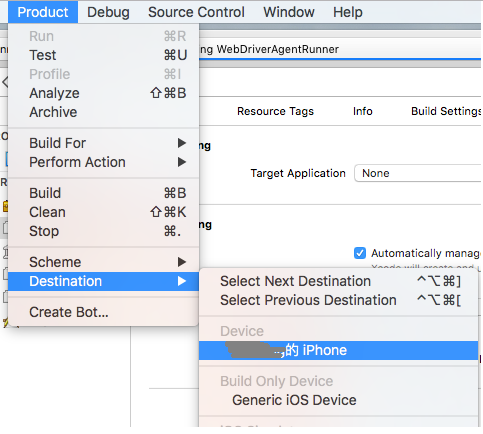483x434 pixels.
Task: Click Select Next Destination
Action: 338,281
